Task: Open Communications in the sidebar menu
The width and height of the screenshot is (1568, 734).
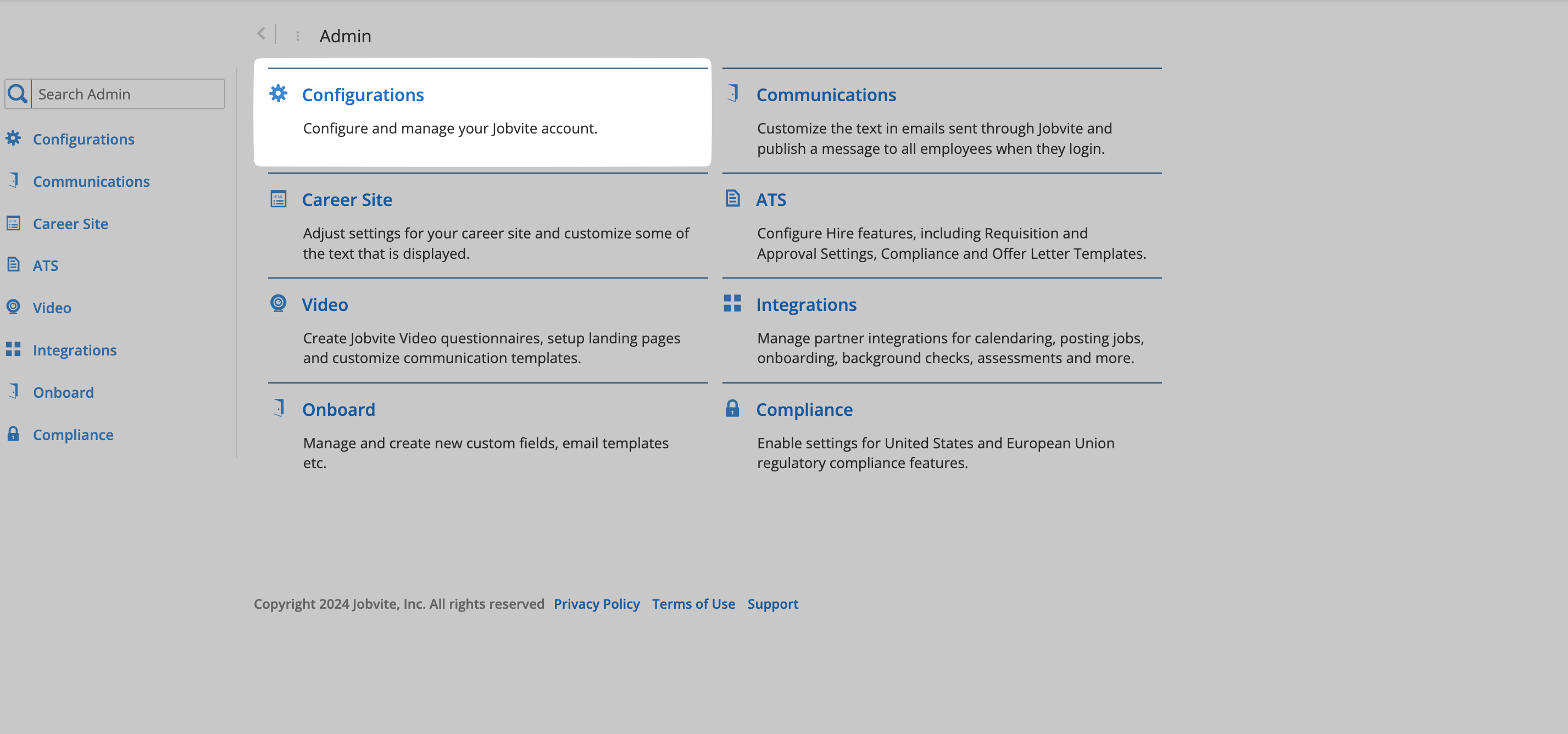Action: pyautogui.click(x=91, y=181)
